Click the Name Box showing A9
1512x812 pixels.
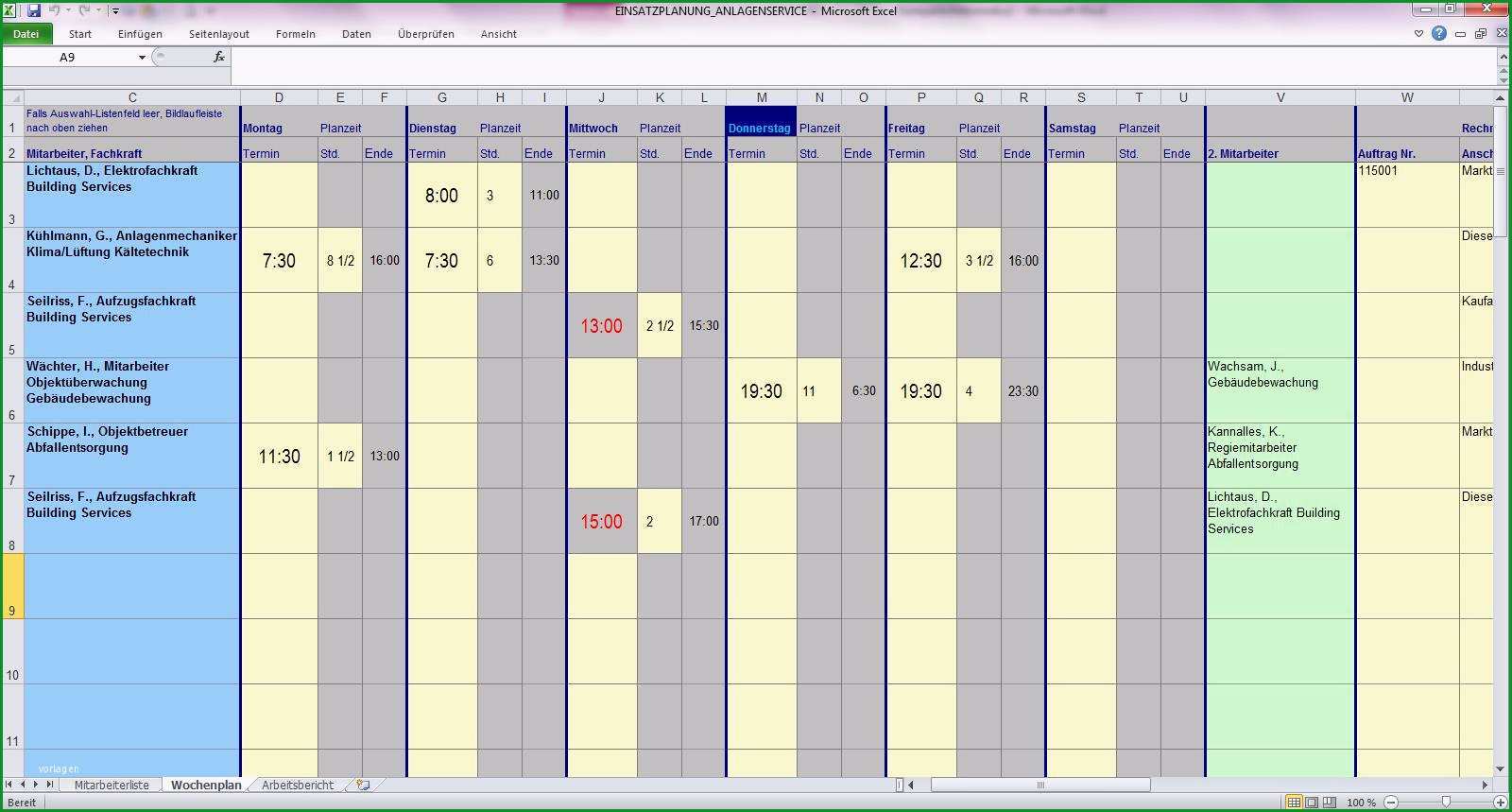tap(68, 58)
